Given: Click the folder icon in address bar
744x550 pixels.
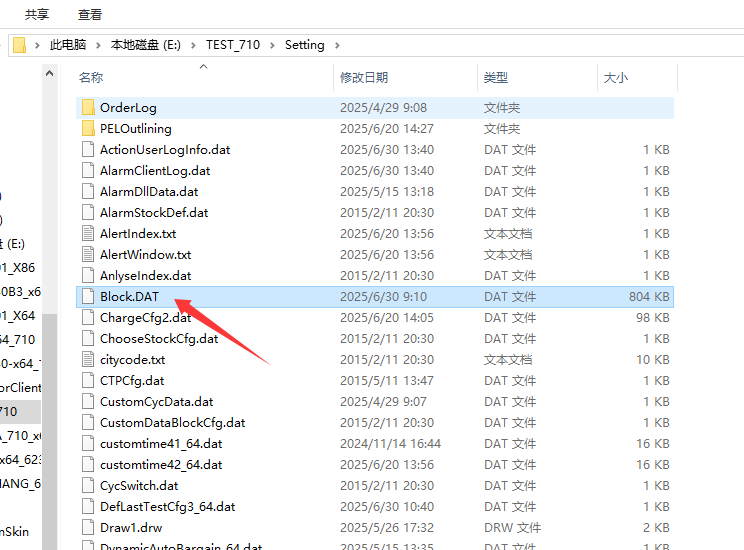Looking at the screenshot, I should [x=19, y=45].
